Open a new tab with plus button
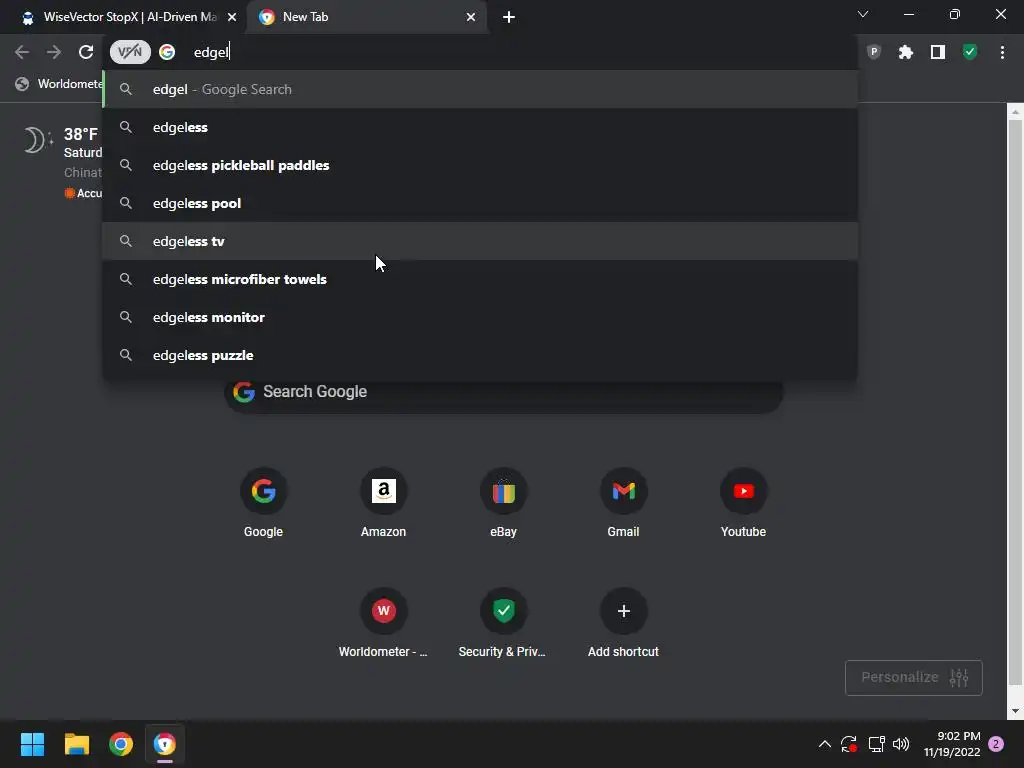 509,17
